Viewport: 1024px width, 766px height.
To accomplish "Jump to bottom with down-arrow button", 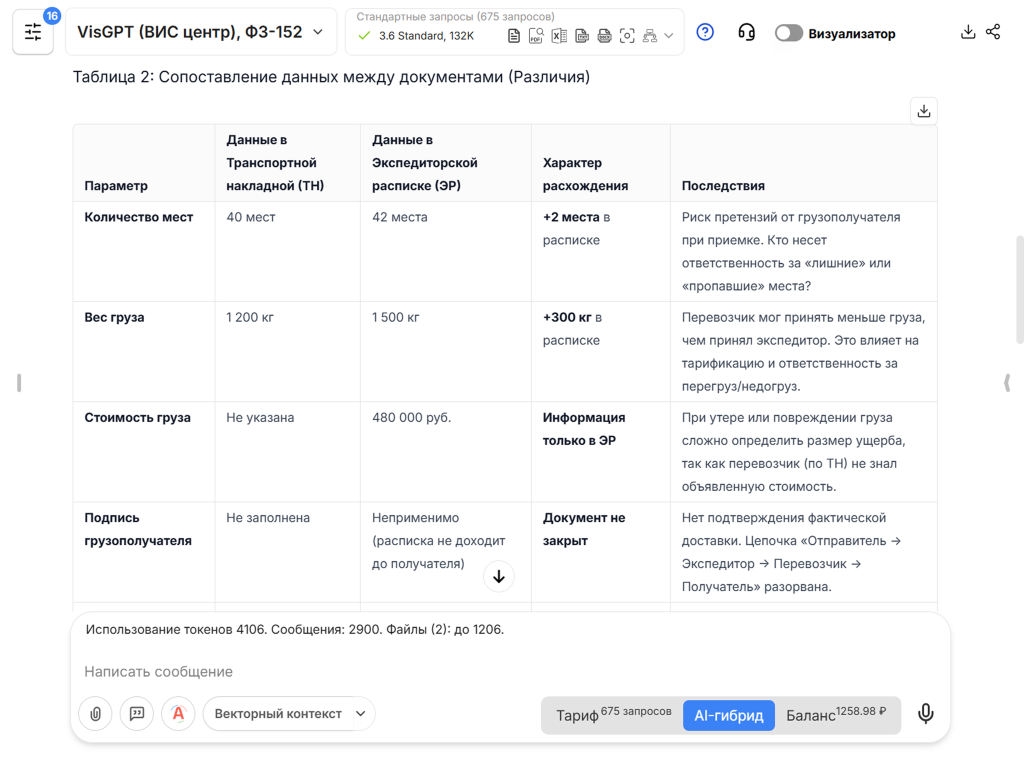I will pos(499,577).
